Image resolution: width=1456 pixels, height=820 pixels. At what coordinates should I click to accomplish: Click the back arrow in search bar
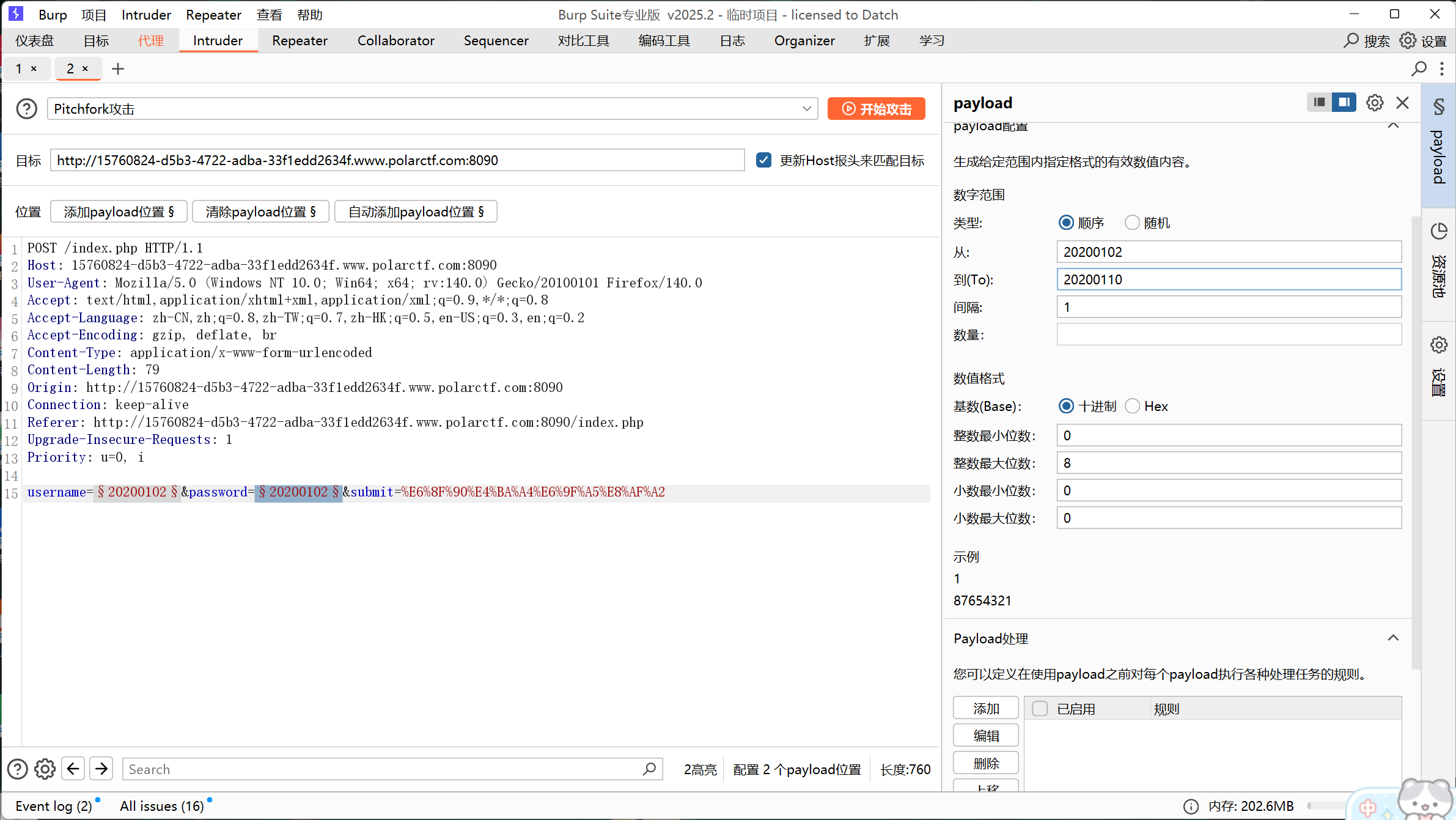[73, 769]
